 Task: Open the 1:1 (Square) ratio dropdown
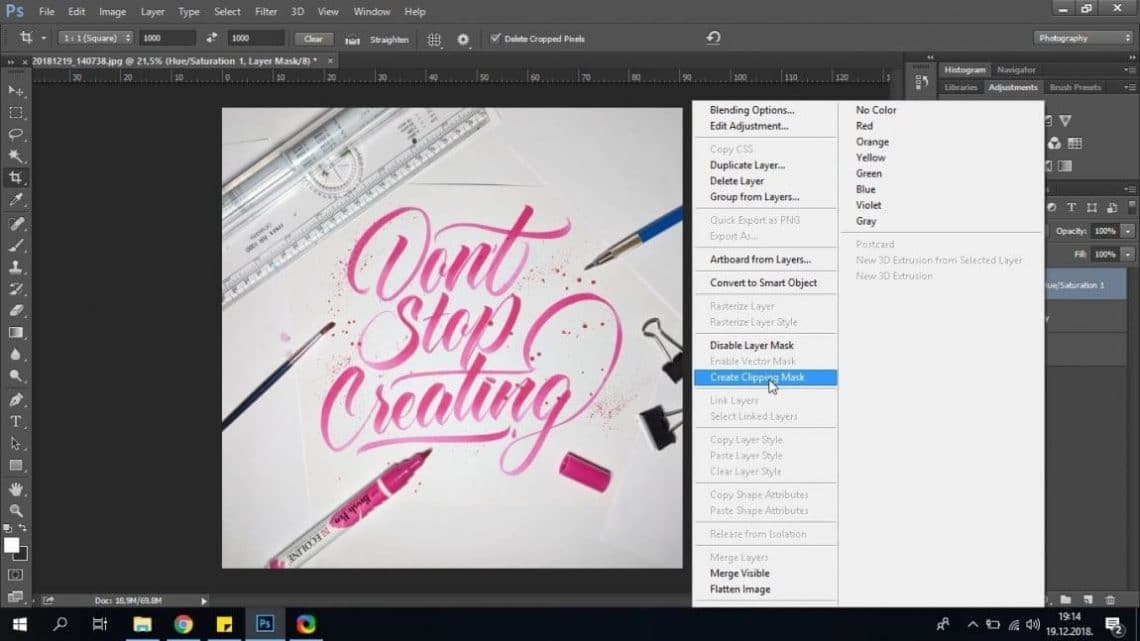point(96,38)
